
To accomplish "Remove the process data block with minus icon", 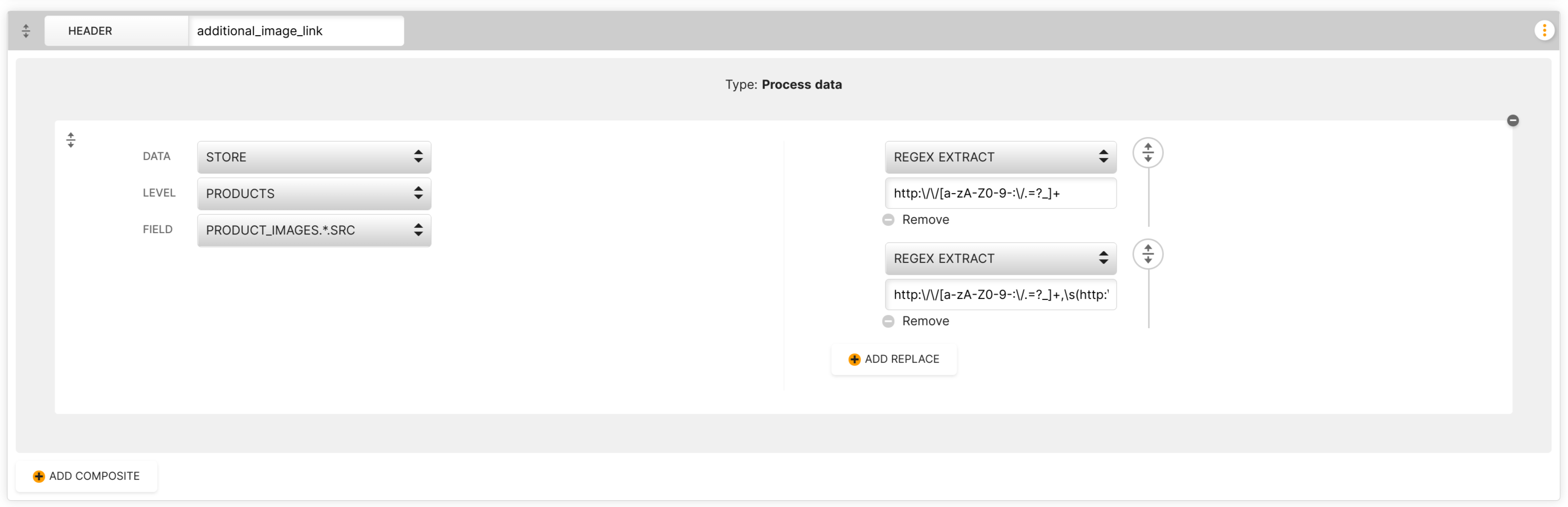I will 1512,120.
